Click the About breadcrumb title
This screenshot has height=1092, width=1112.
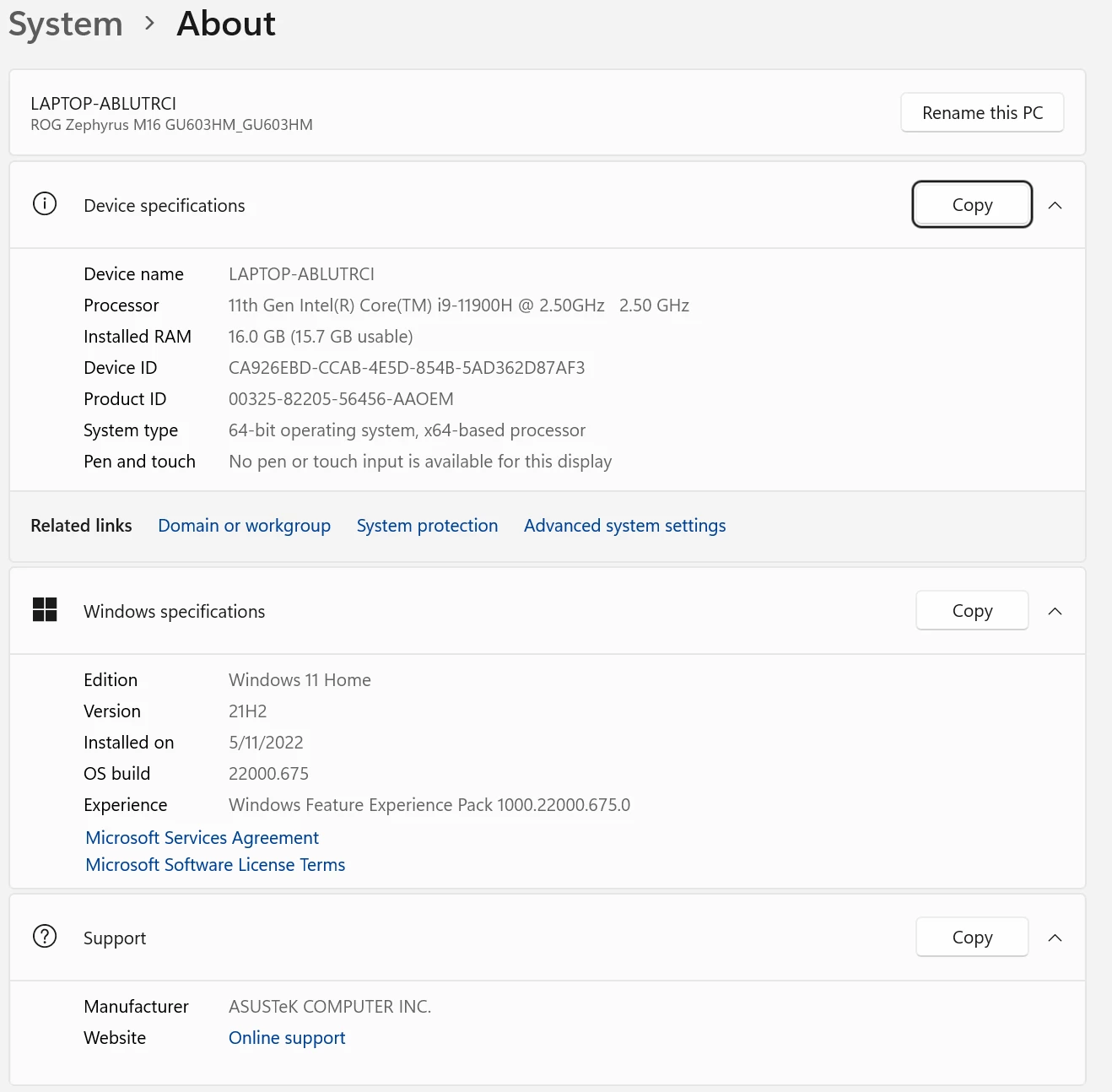[226, 24]
